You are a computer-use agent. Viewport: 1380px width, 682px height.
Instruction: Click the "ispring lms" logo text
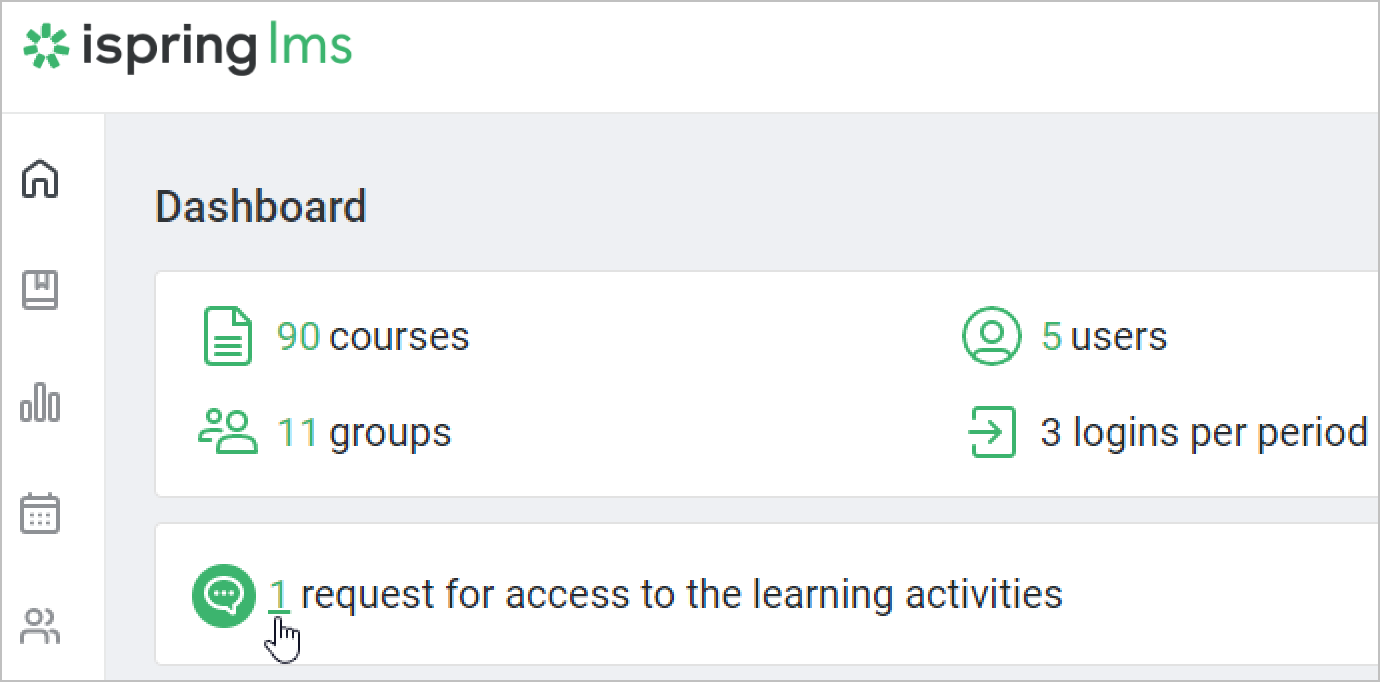(216, 47)
